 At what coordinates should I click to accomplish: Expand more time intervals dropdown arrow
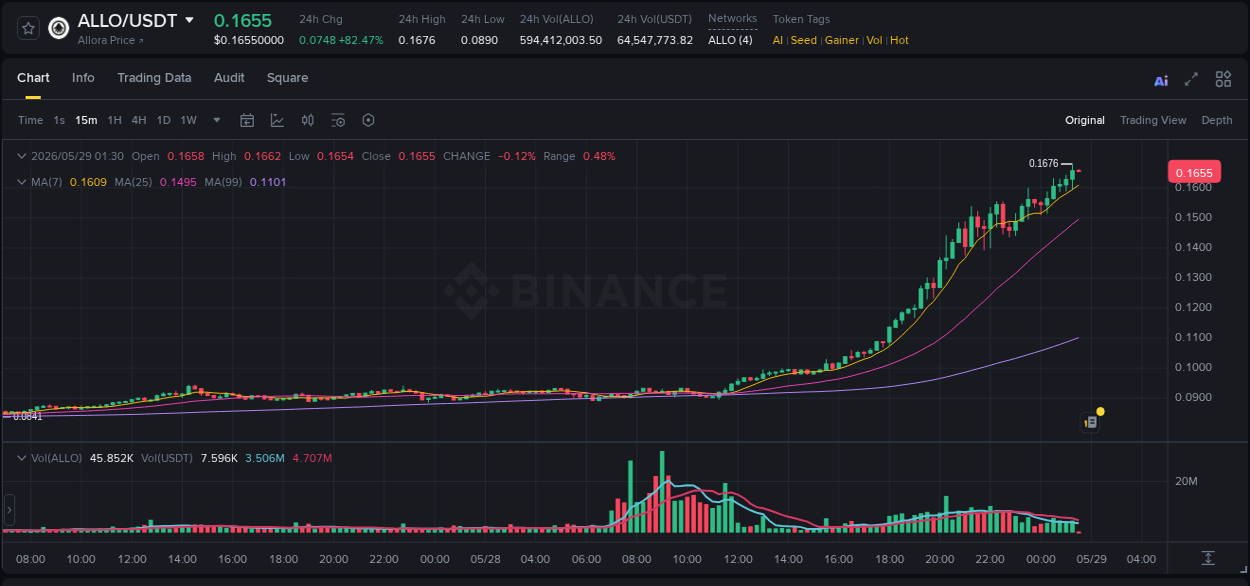(x=217, y=120)
